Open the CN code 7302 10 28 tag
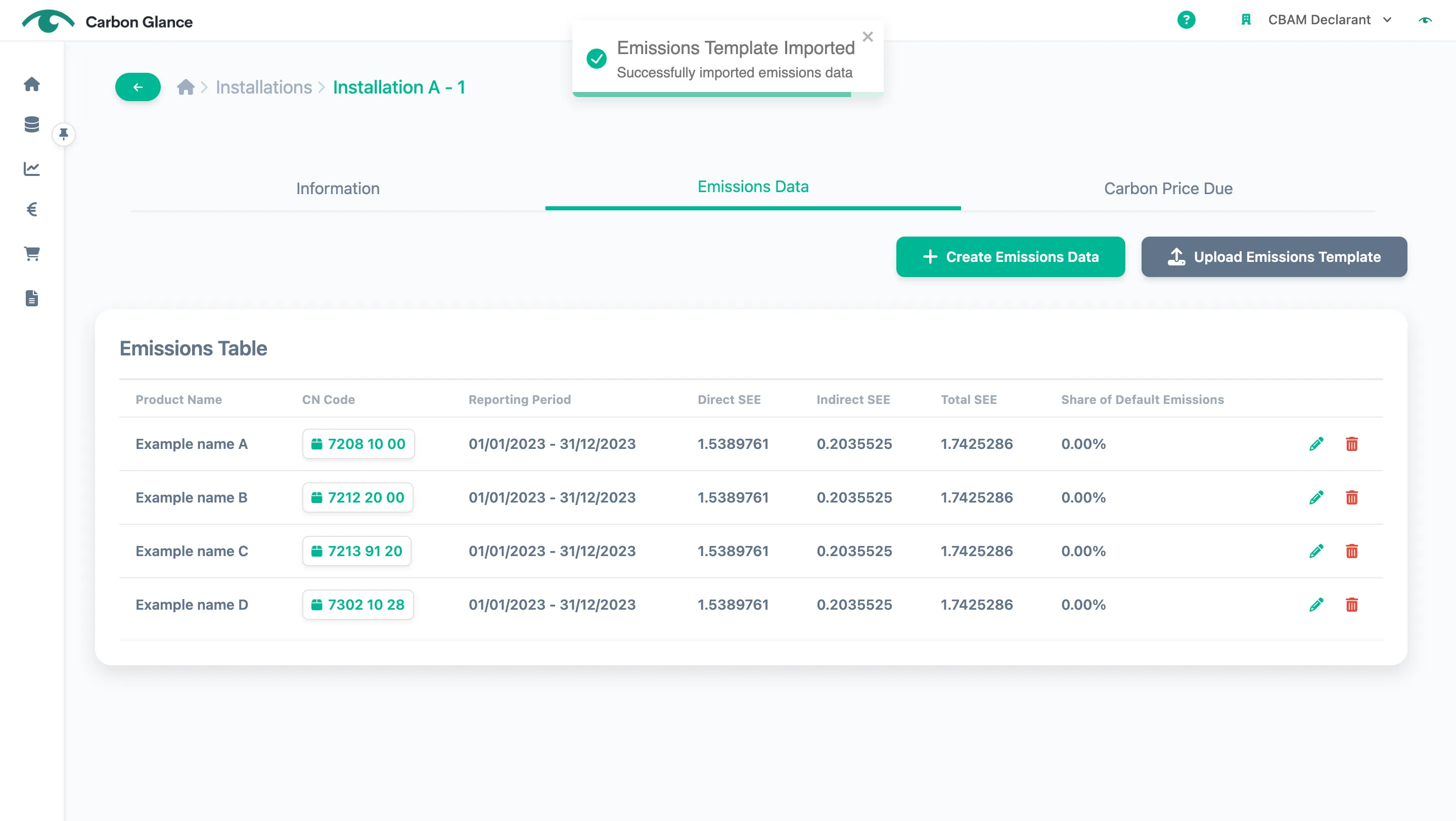Image resolution: width=1456 pixels, height=821 pixels. (358, 605)
